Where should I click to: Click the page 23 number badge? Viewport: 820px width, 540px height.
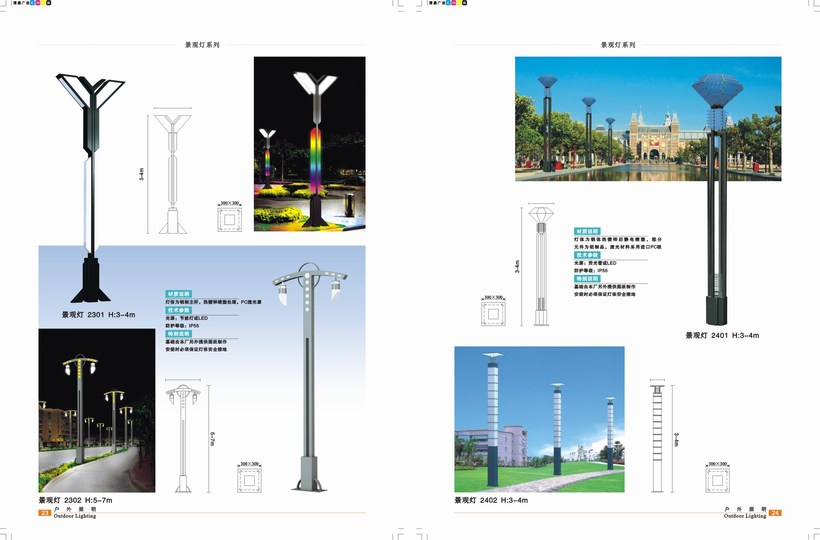pyautogui.click(x=44, y=512)
